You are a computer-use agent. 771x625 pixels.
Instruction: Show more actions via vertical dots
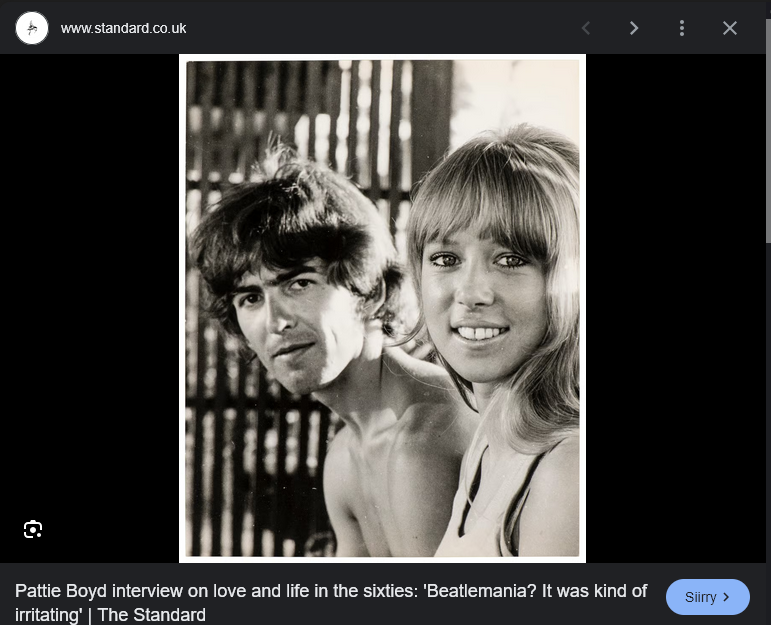point(682,28)
